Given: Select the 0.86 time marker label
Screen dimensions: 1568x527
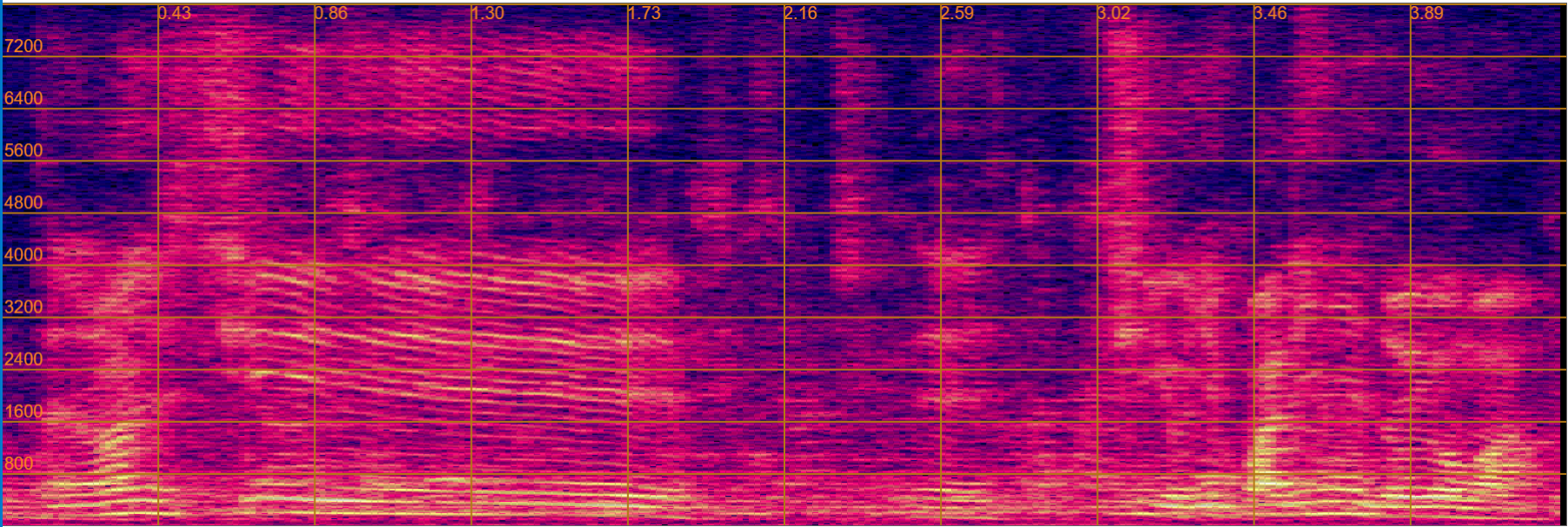Looking at the screenshot, I should point(331,13).
